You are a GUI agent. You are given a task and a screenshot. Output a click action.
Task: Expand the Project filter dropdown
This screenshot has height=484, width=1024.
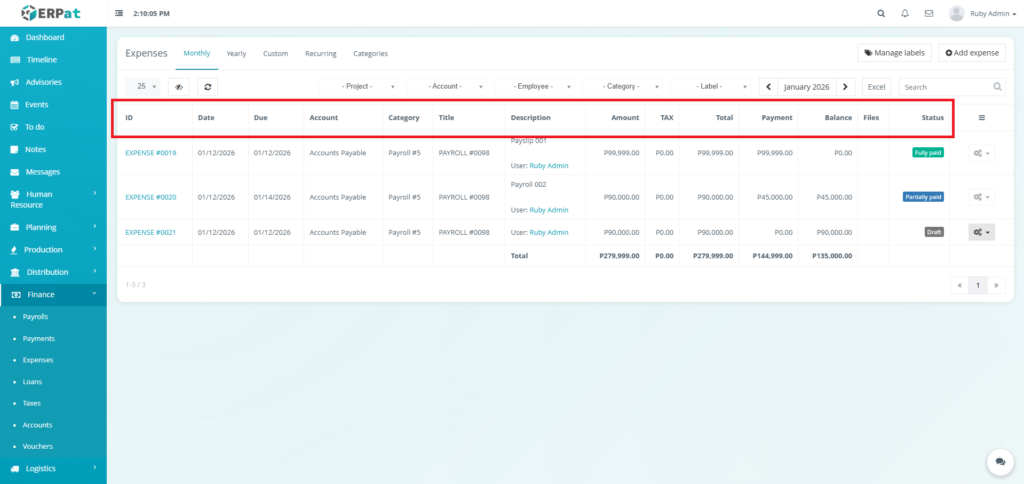[x=358, y=87]
